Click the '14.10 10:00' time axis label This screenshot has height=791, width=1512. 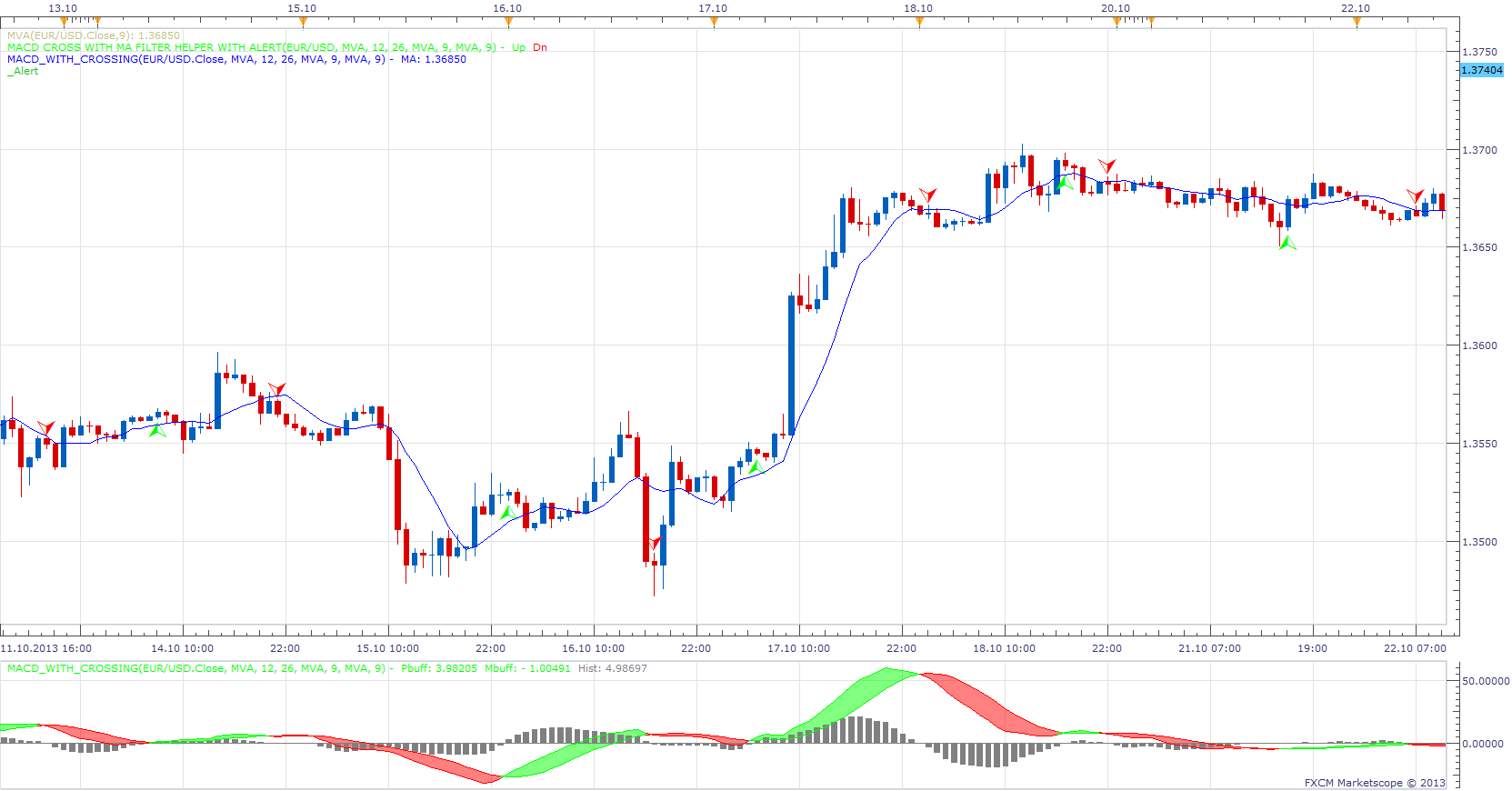click(x=182, y=648)
